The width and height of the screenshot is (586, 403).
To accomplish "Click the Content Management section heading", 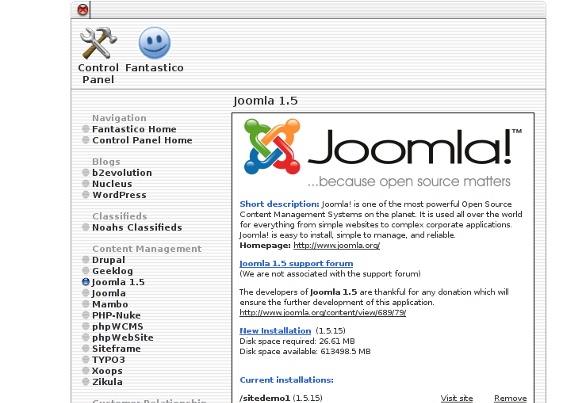I will tap(147, 249).
